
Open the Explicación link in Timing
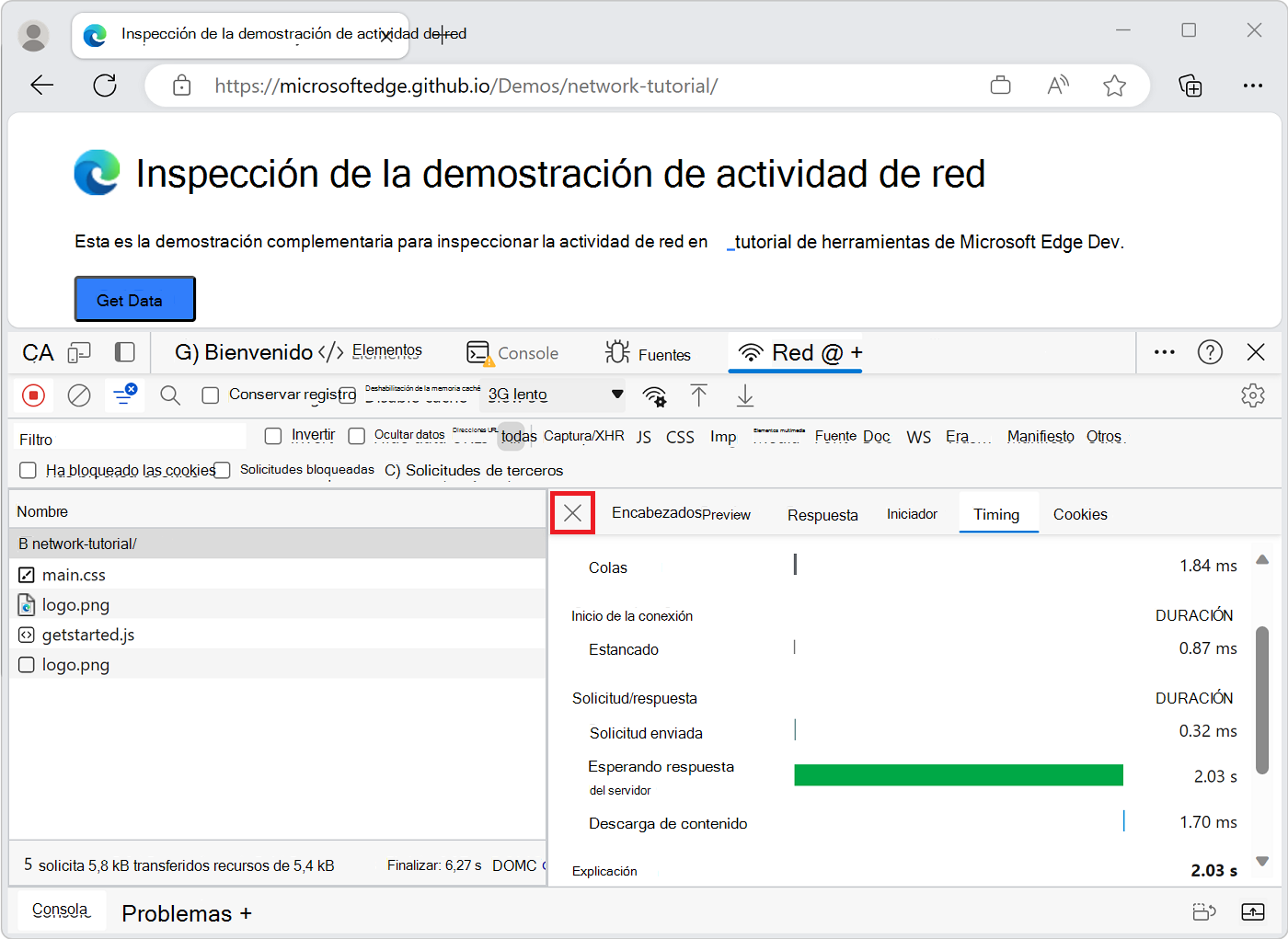(x=604, y=871)
